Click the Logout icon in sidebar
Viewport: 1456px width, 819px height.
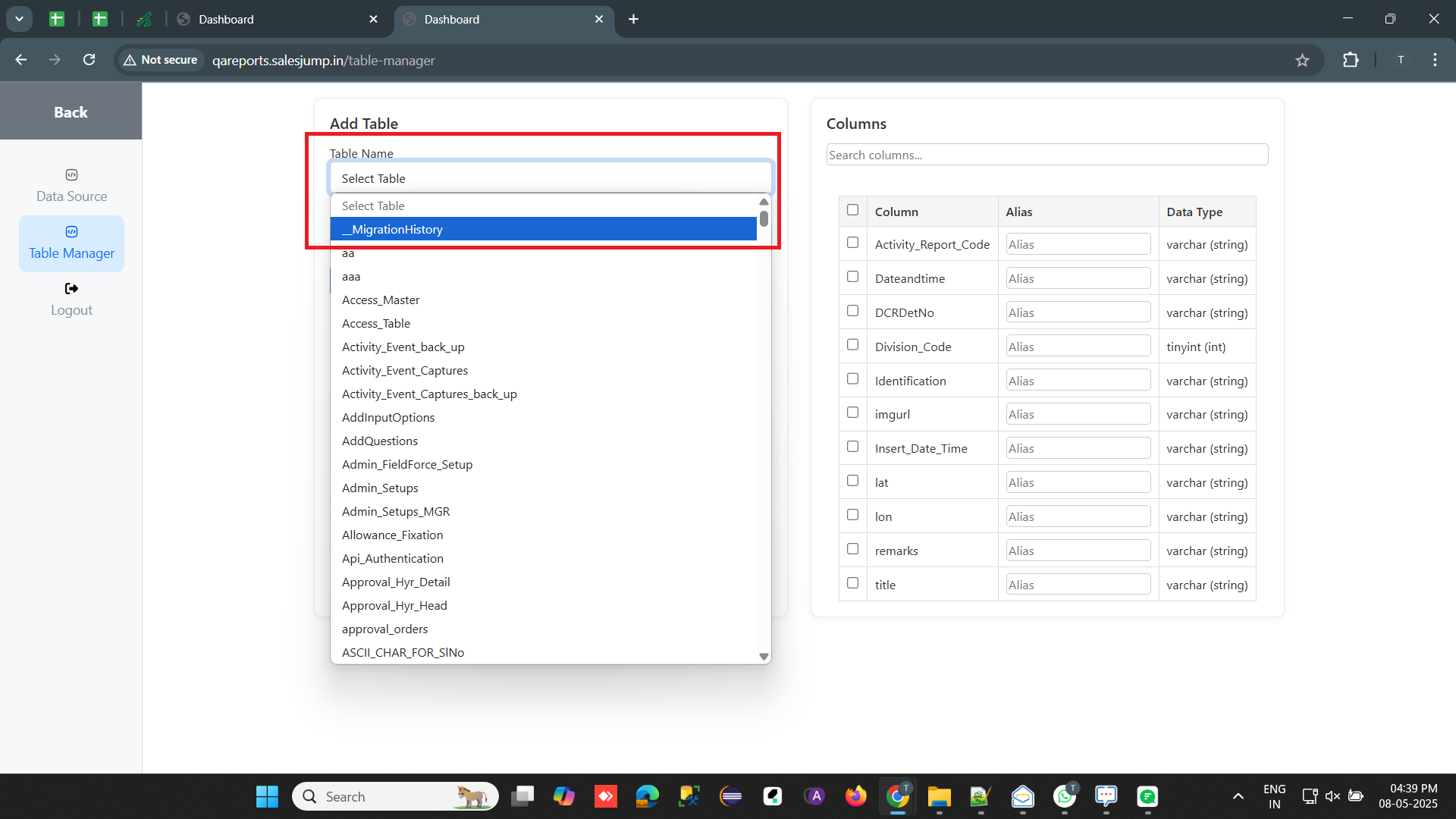coord(71,289)
